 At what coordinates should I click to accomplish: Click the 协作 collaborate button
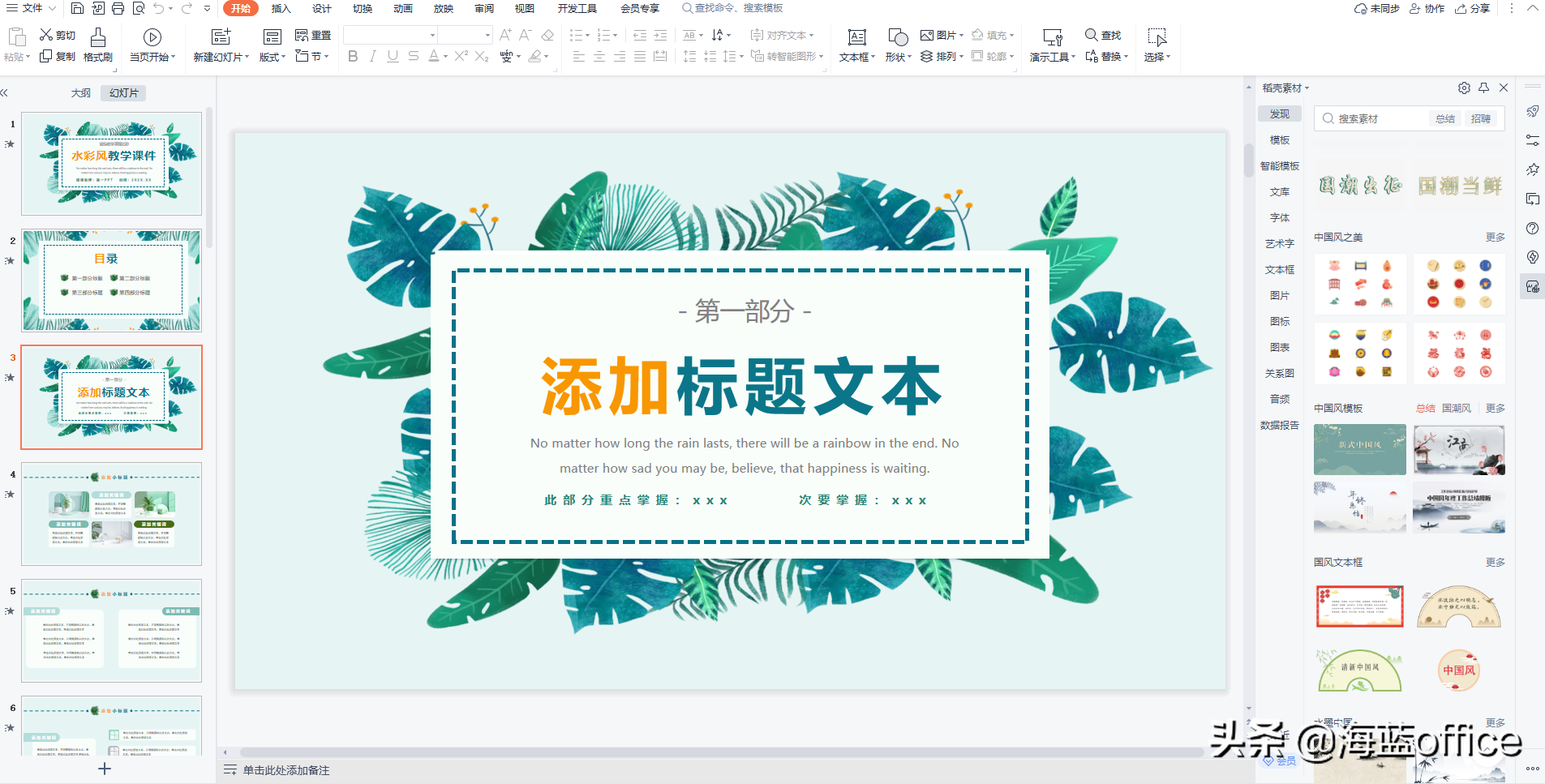point(1427,8)
